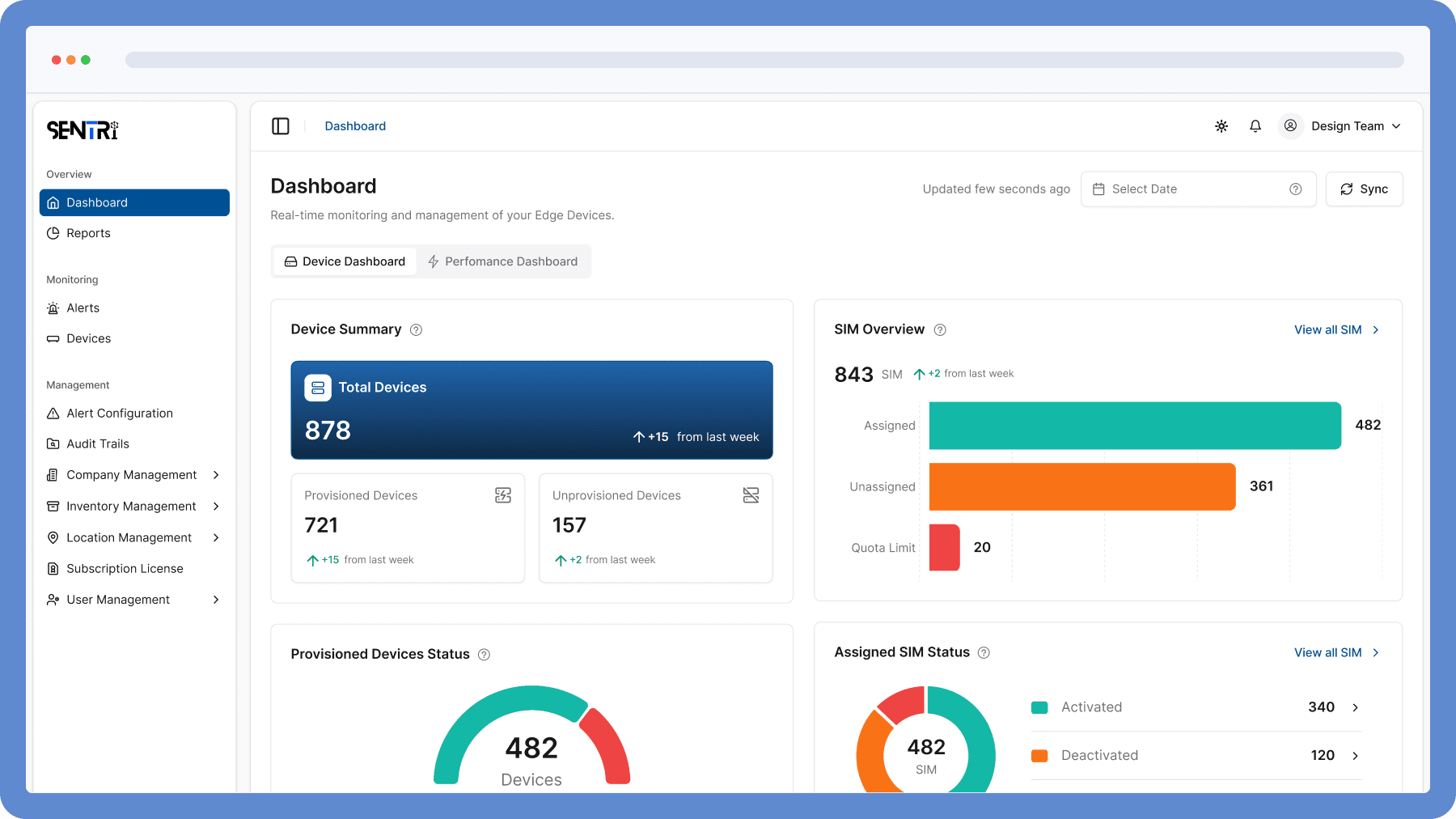
Task: Open Dashboard in the sidebar
Action: [x=134, y=202]
